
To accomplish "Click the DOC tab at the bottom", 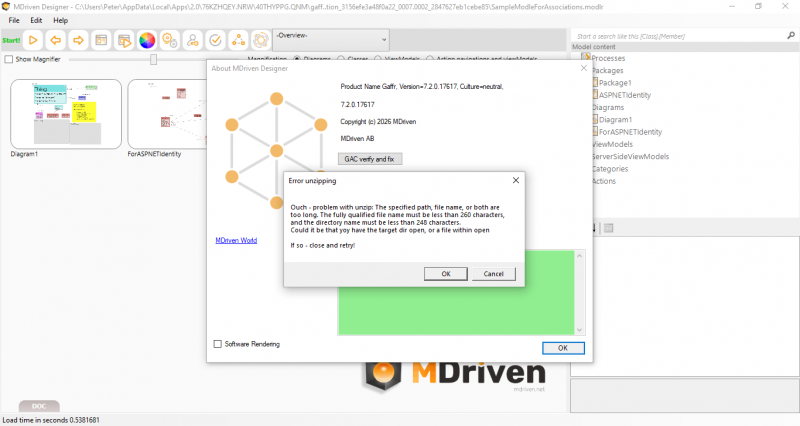I will pos(39,406).
